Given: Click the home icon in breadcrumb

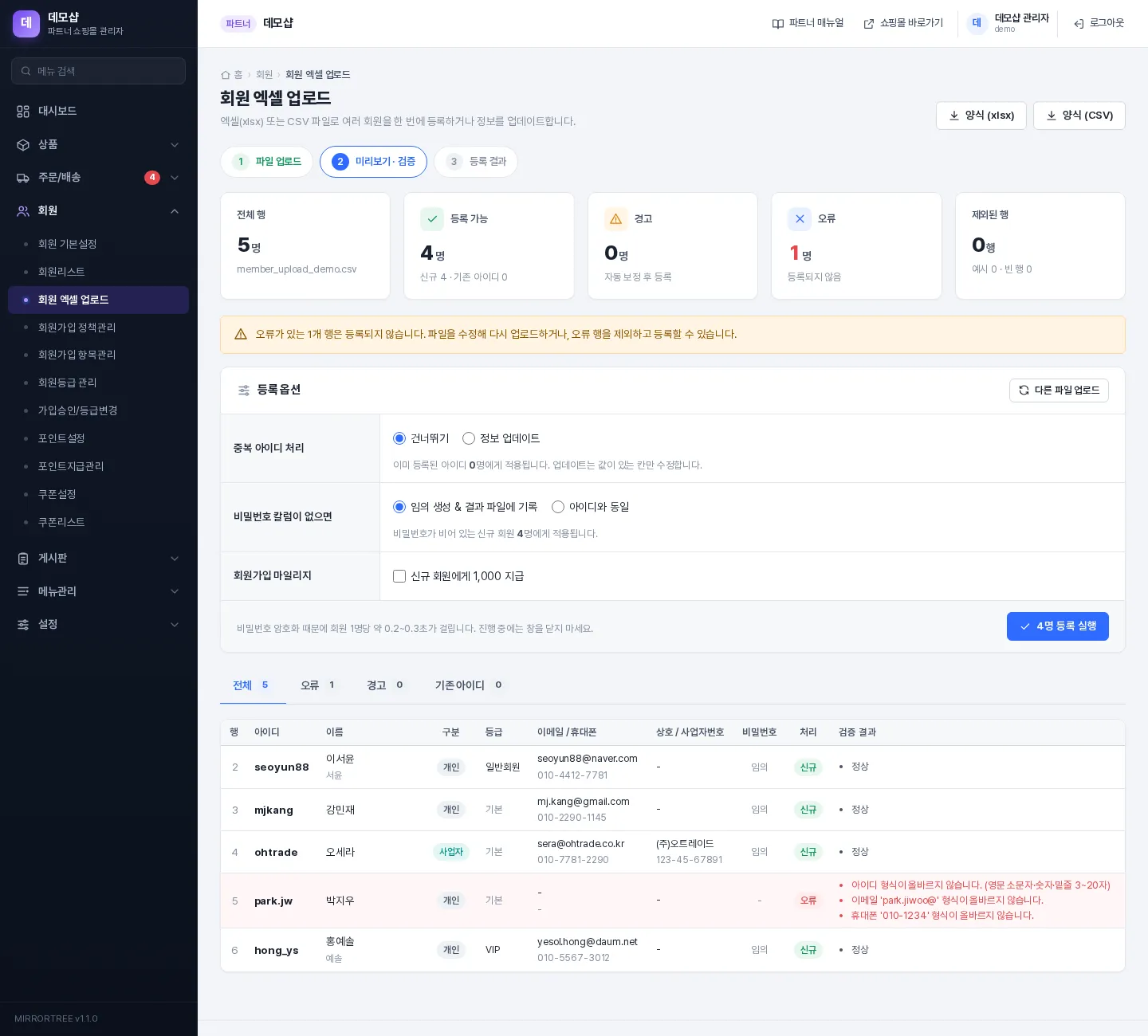Looking at the screenshot, I should pos(226,75).
